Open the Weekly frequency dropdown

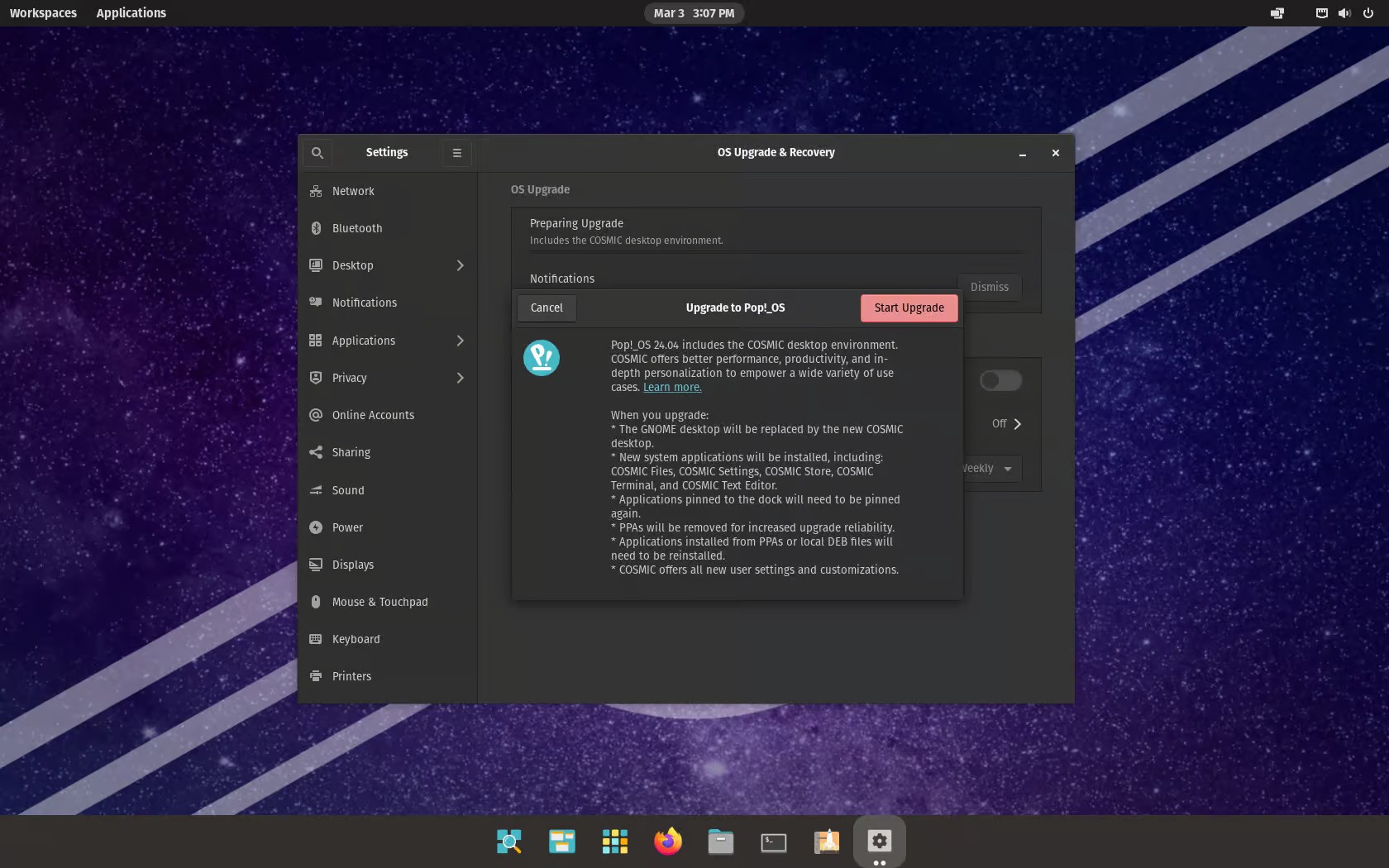pyautogui.click(x=986, y=468)
